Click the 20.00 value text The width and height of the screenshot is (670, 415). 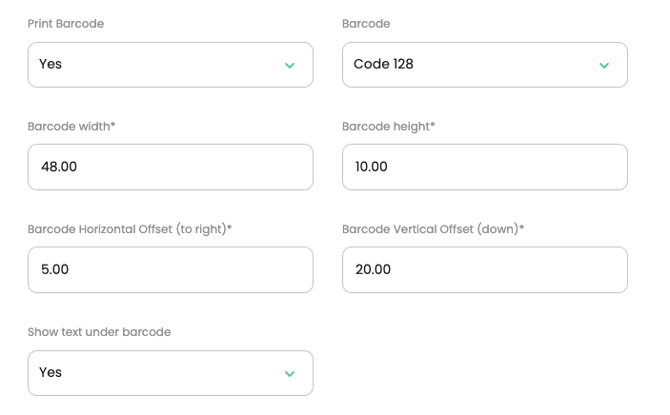372,270
